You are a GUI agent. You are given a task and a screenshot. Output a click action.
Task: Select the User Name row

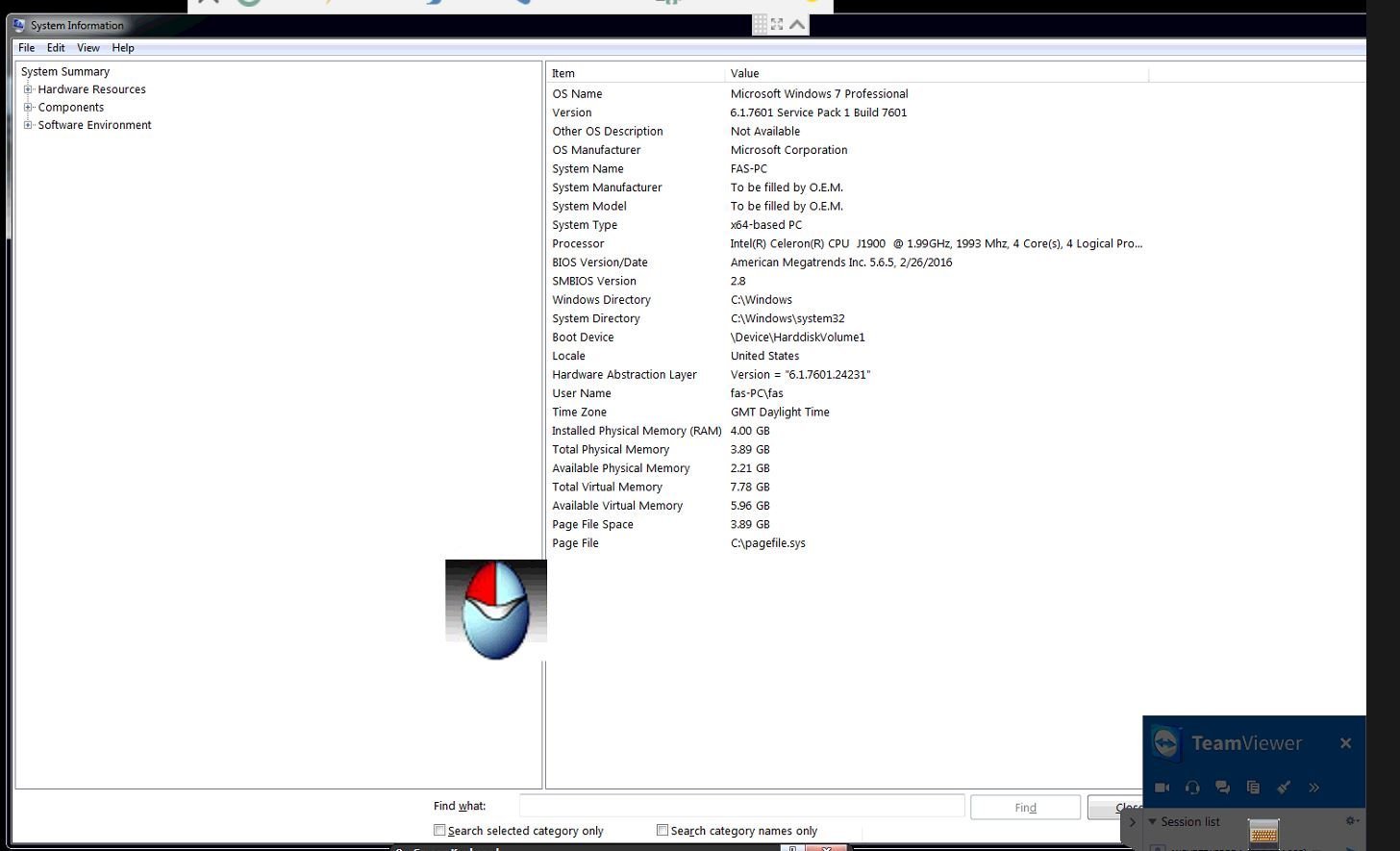coord(847,393)
